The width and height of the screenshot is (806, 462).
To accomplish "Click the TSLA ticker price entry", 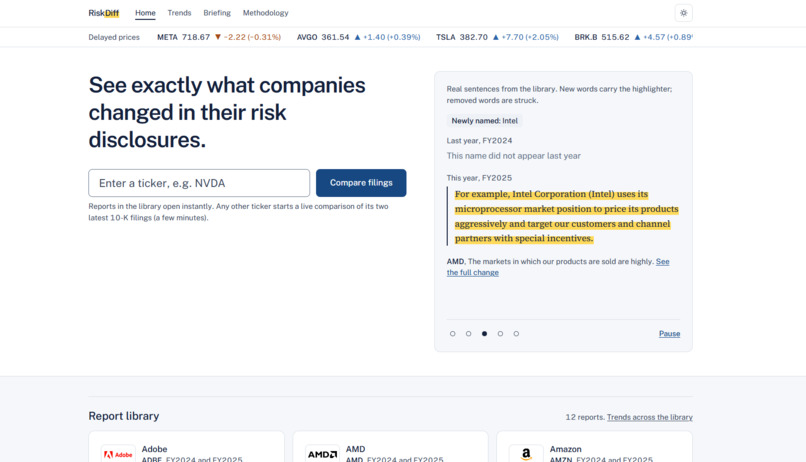I will pos(497,37).
